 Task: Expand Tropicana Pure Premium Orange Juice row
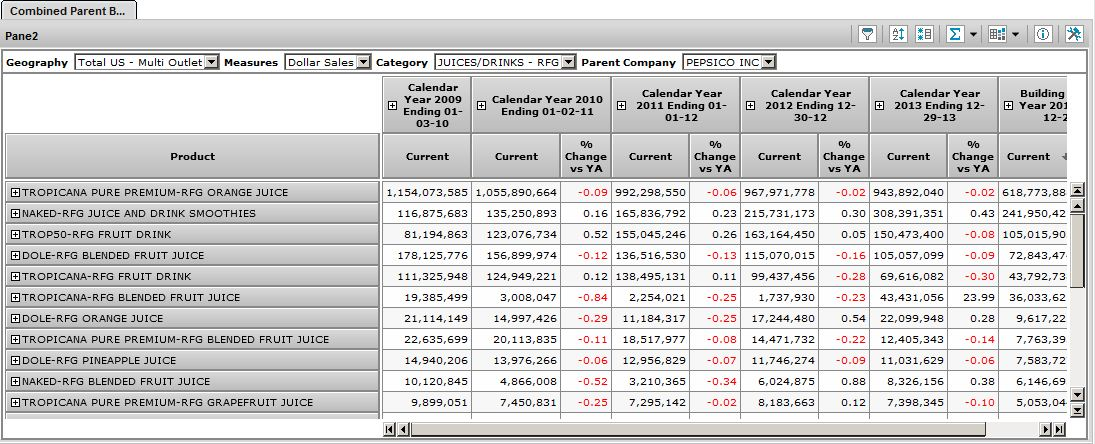15,192
